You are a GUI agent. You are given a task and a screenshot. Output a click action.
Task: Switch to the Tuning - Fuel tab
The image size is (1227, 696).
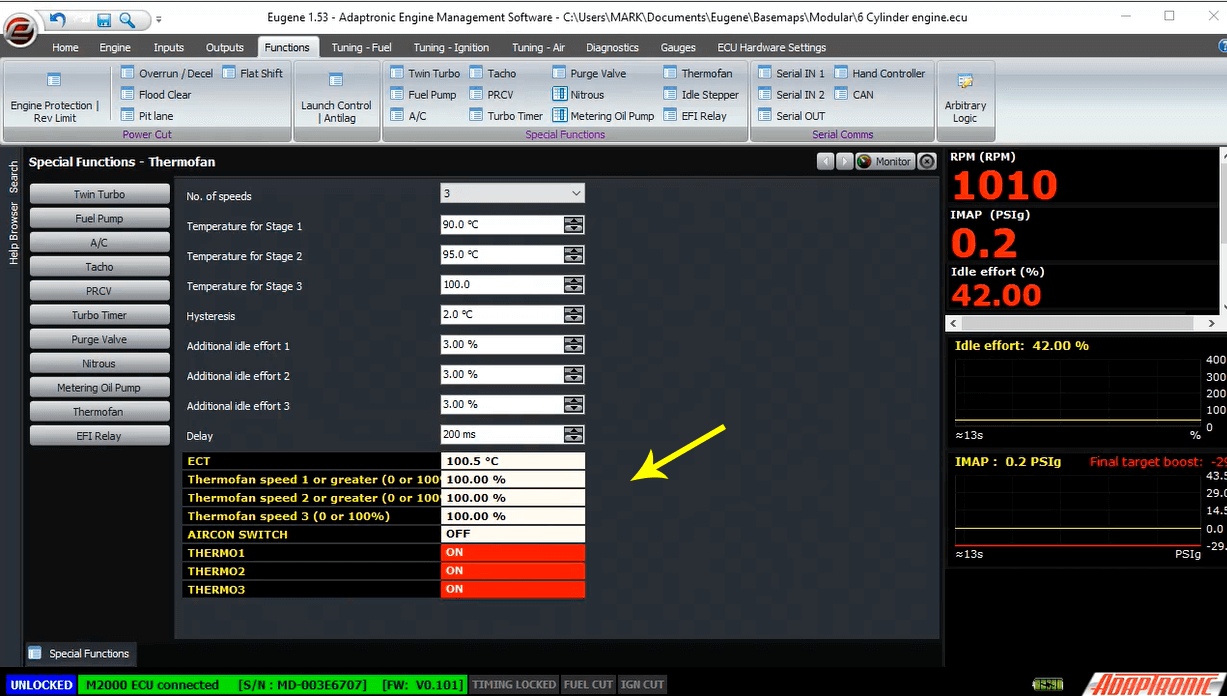click(362, 47)
